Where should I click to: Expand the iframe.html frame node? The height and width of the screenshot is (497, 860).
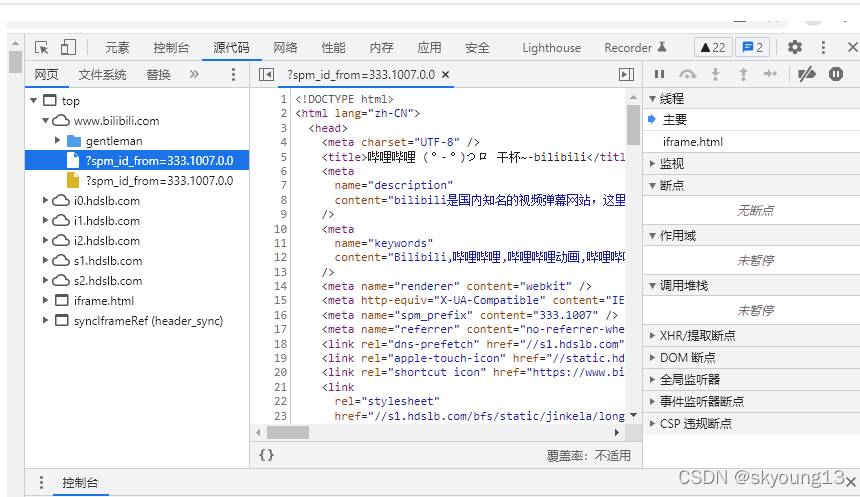point(46,301)
